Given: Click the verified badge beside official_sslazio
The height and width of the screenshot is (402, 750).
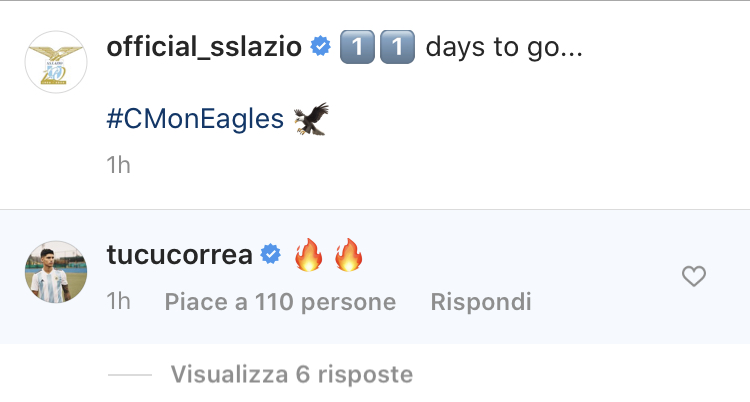Looking at the screenshot, I should pyautogui.click(x=320, y=47).
